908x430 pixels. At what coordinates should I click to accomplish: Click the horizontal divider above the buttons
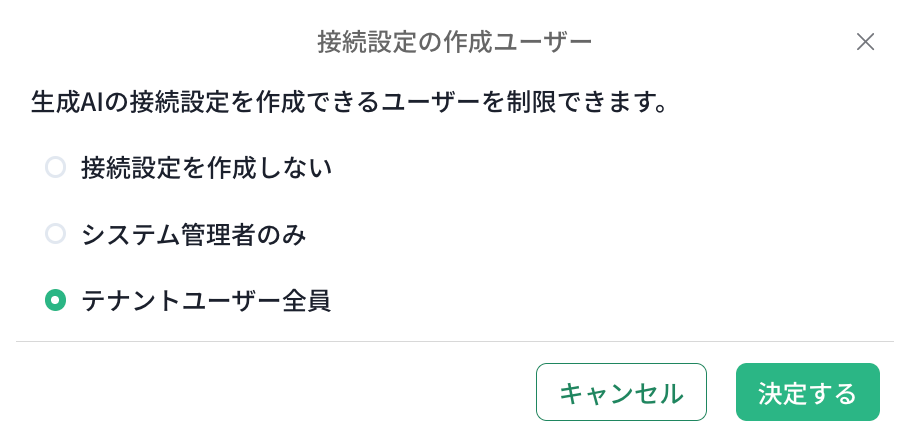[x=454, y=342]
